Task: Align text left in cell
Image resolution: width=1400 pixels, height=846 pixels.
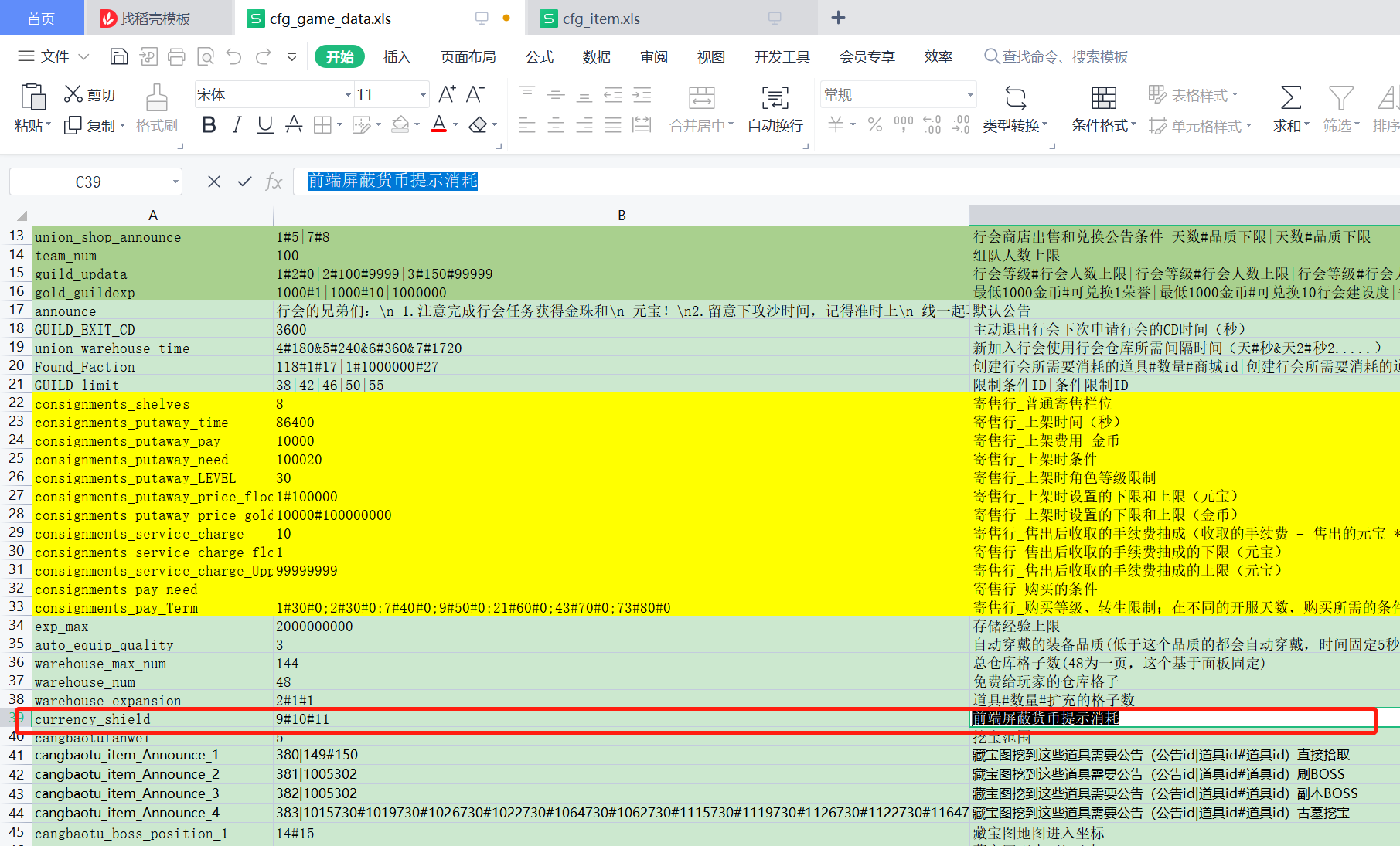Action: (x=527, y=124)
